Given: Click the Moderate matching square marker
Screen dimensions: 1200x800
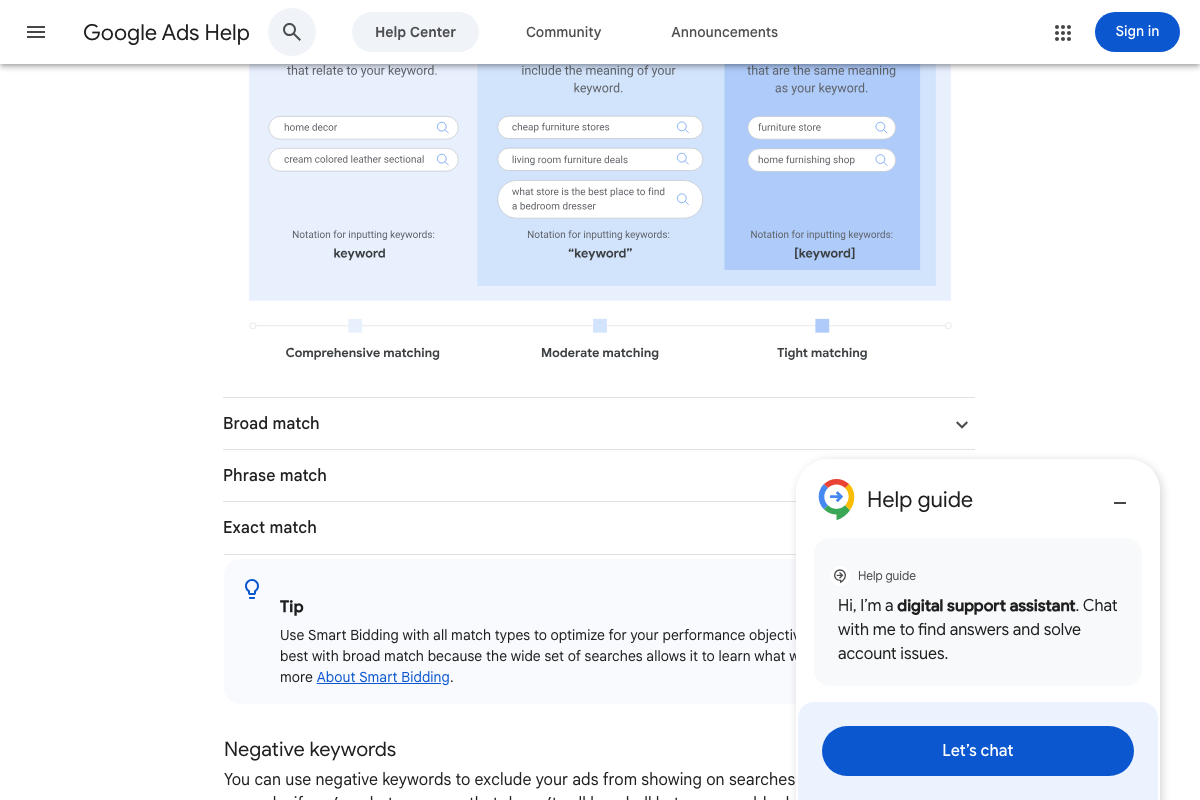Looking at the screenshot, I should tap(600, 326).
